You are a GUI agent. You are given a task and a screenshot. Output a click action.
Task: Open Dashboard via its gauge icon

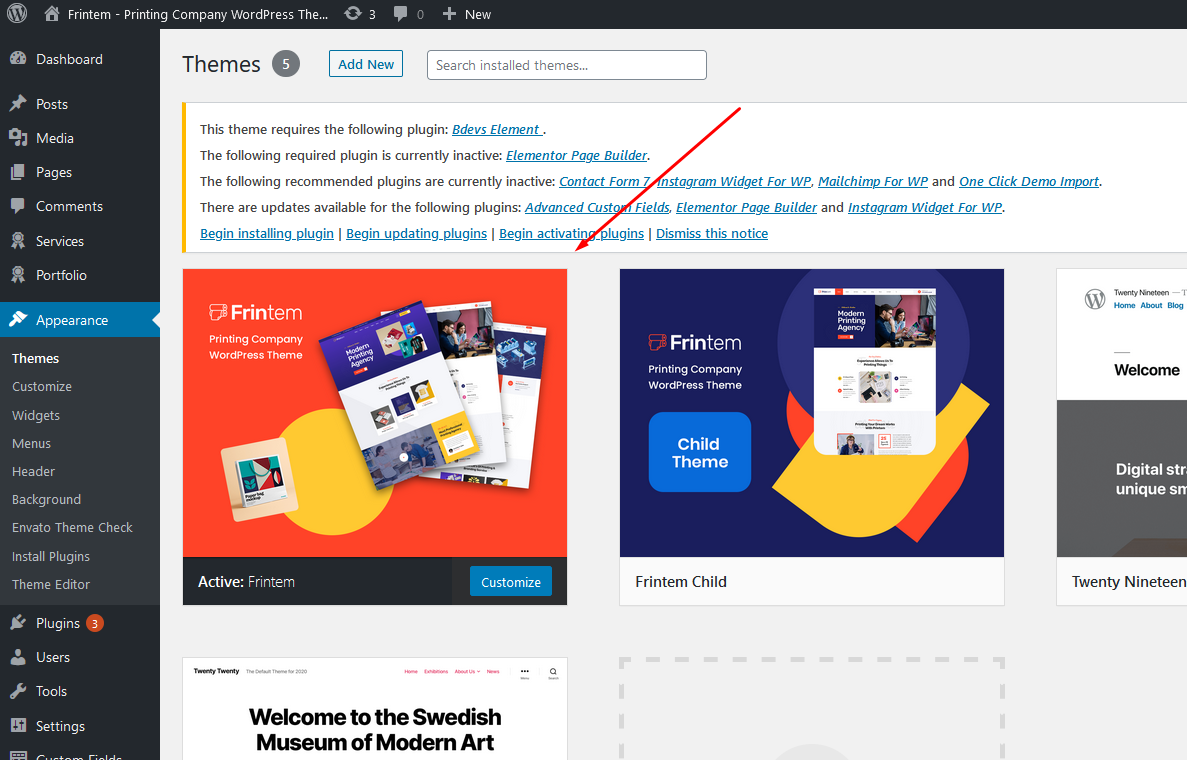(x=18, y=58)
